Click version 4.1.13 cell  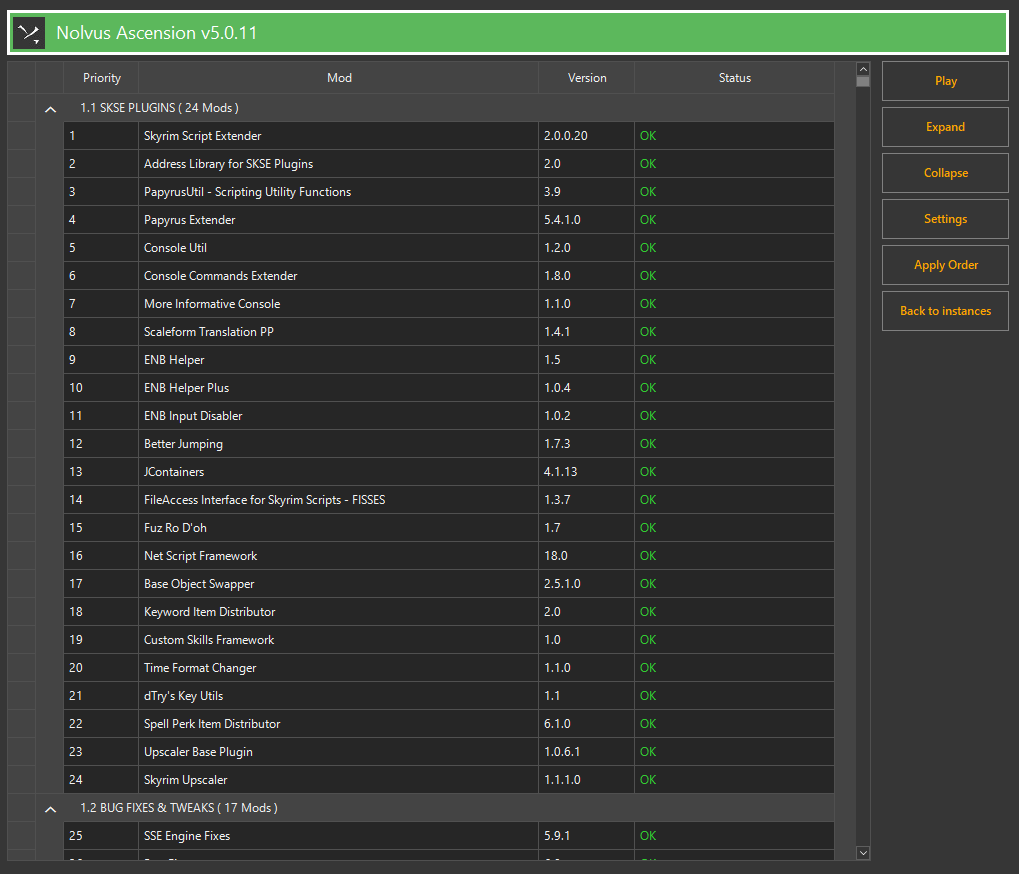pos(586,472)
